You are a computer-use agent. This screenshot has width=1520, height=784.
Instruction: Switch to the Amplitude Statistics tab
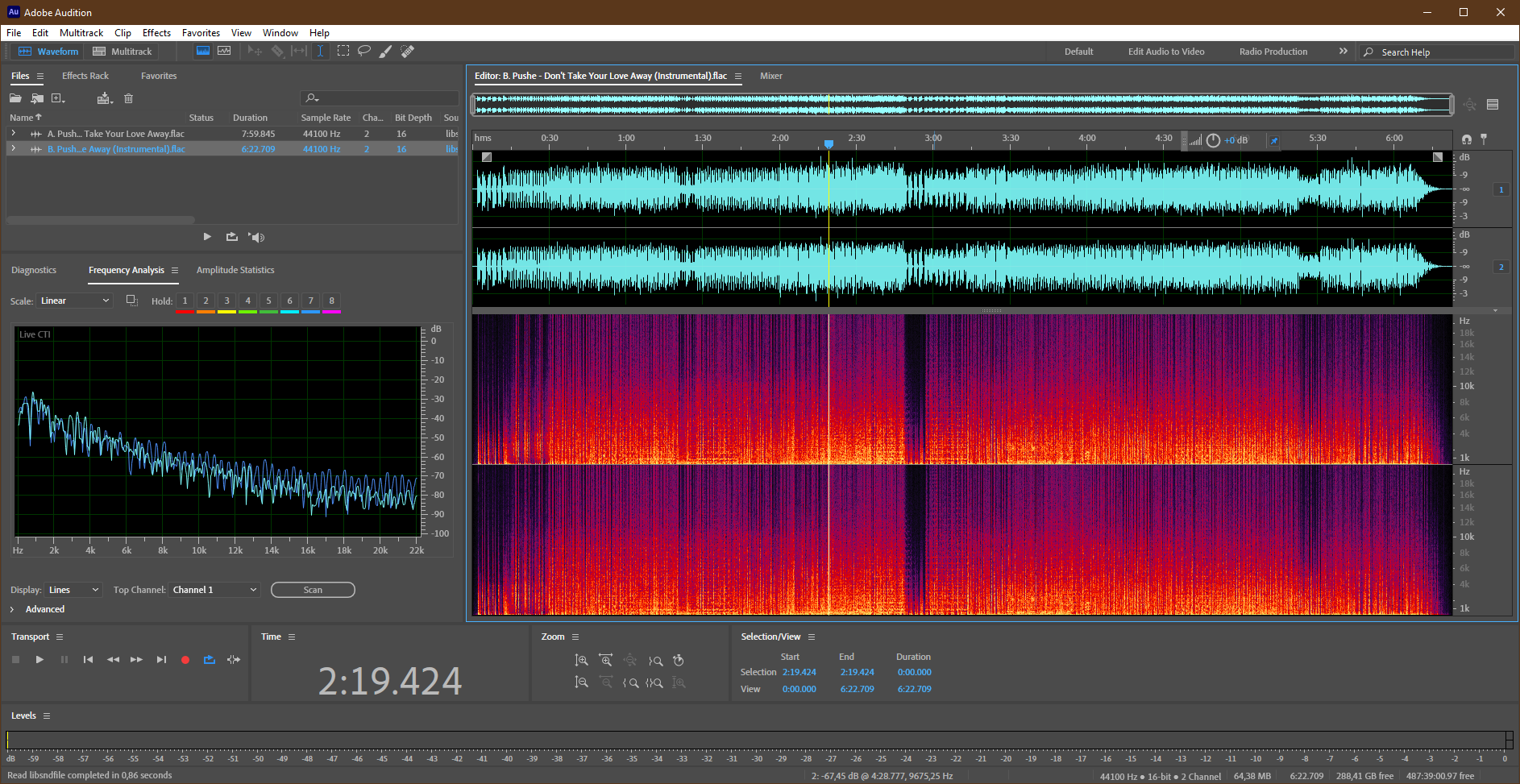235,270
